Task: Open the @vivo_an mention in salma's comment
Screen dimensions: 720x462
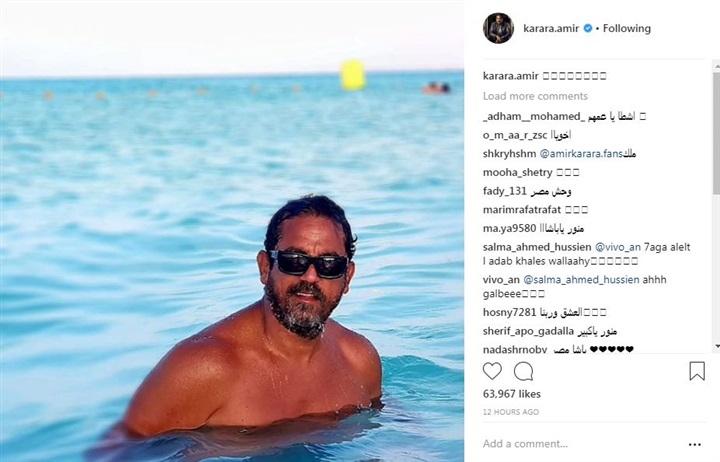Action: 618,247
